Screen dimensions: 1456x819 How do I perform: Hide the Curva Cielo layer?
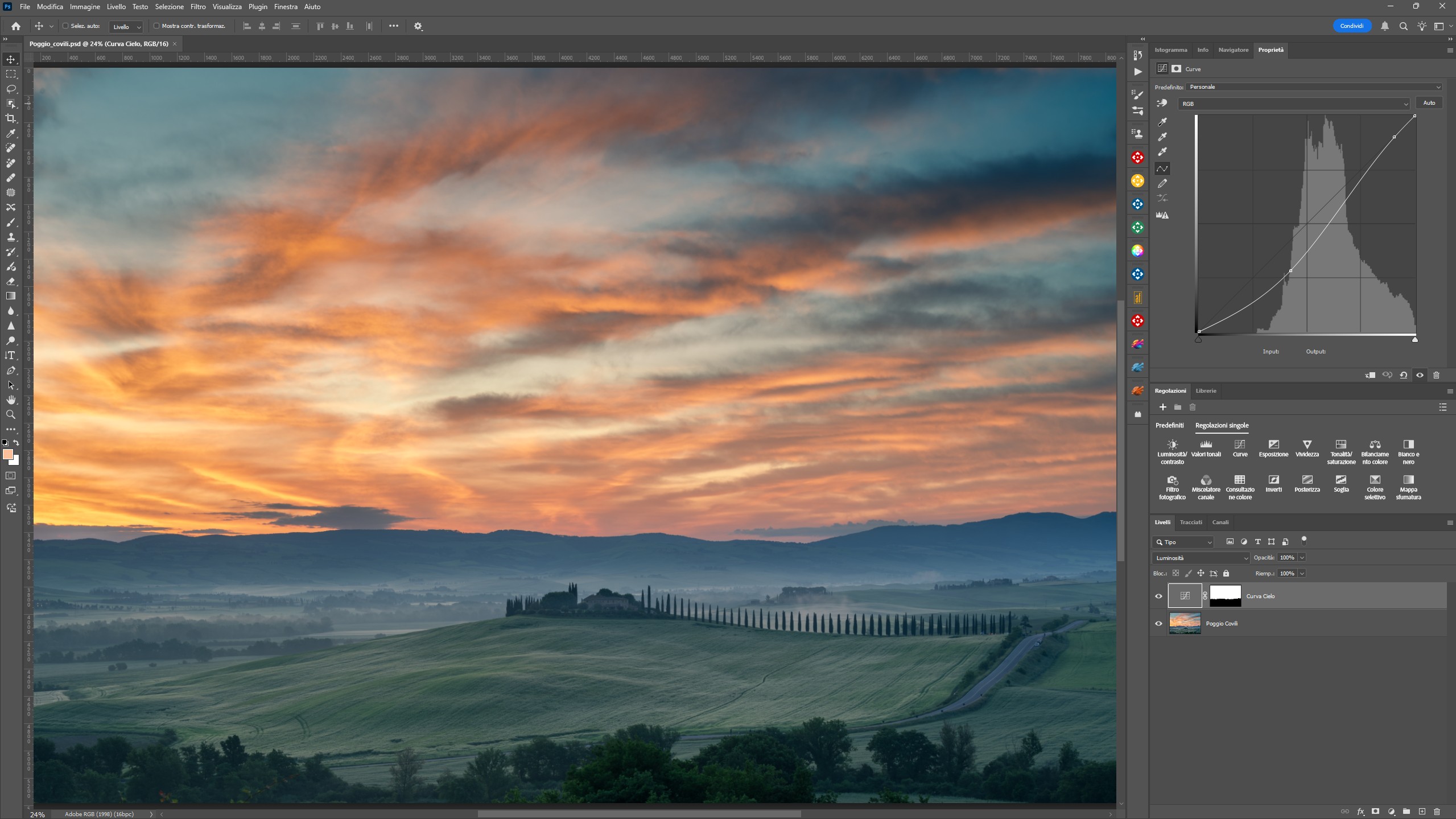click(x=1158, y=596)
